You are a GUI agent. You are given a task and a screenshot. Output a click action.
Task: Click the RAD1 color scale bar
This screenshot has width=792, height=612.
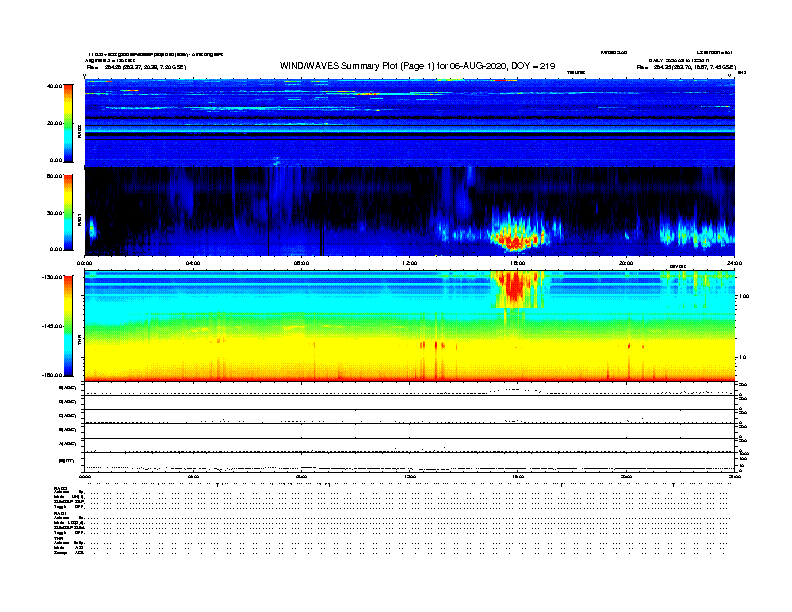click(x=68, y=213)
